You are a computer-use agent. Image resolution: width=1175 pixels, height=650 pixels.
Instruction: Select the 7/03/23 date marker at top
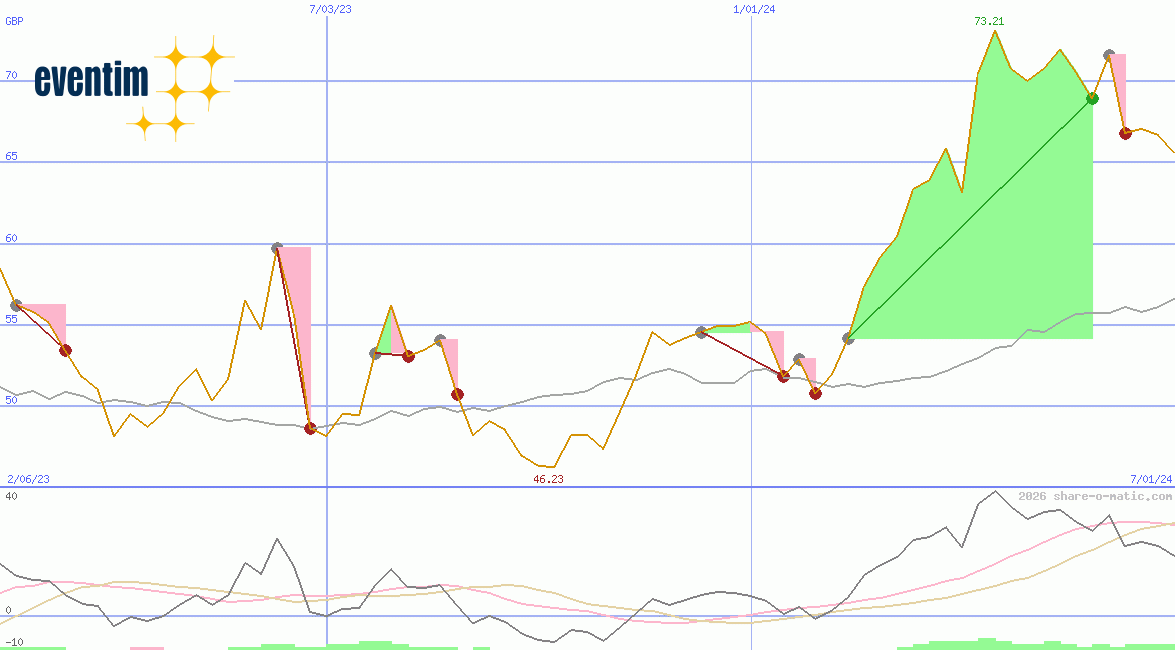coord(331,9)
